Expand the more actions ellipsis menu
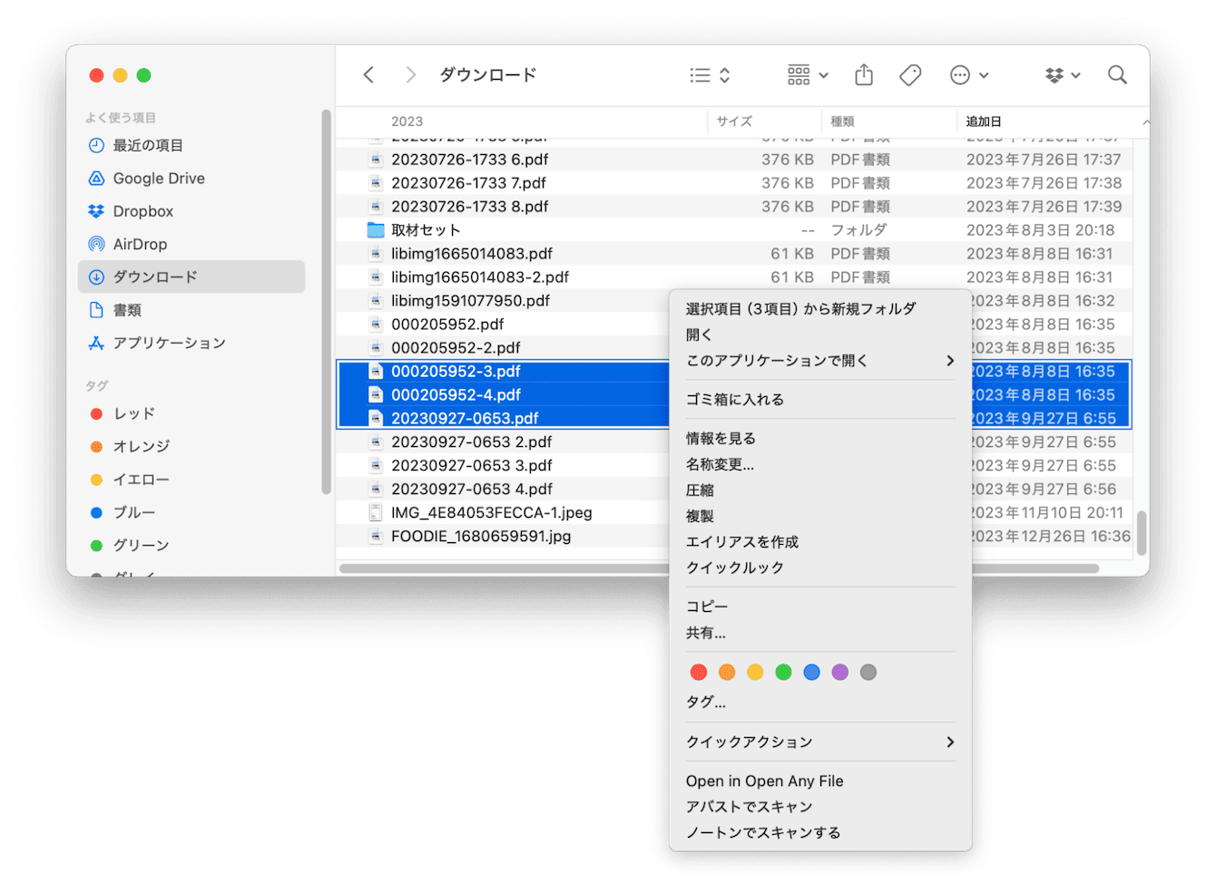The height and width of the screenshot is (883, 1216). (x=968, y=75)
